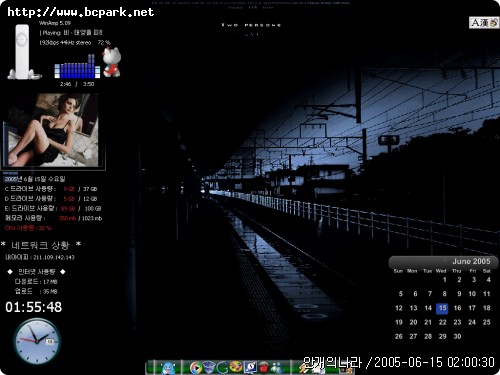Select day 11 on the June calendar
Image resolution: width=500 pixels, height=375 pixels.
tap(487, 294)
